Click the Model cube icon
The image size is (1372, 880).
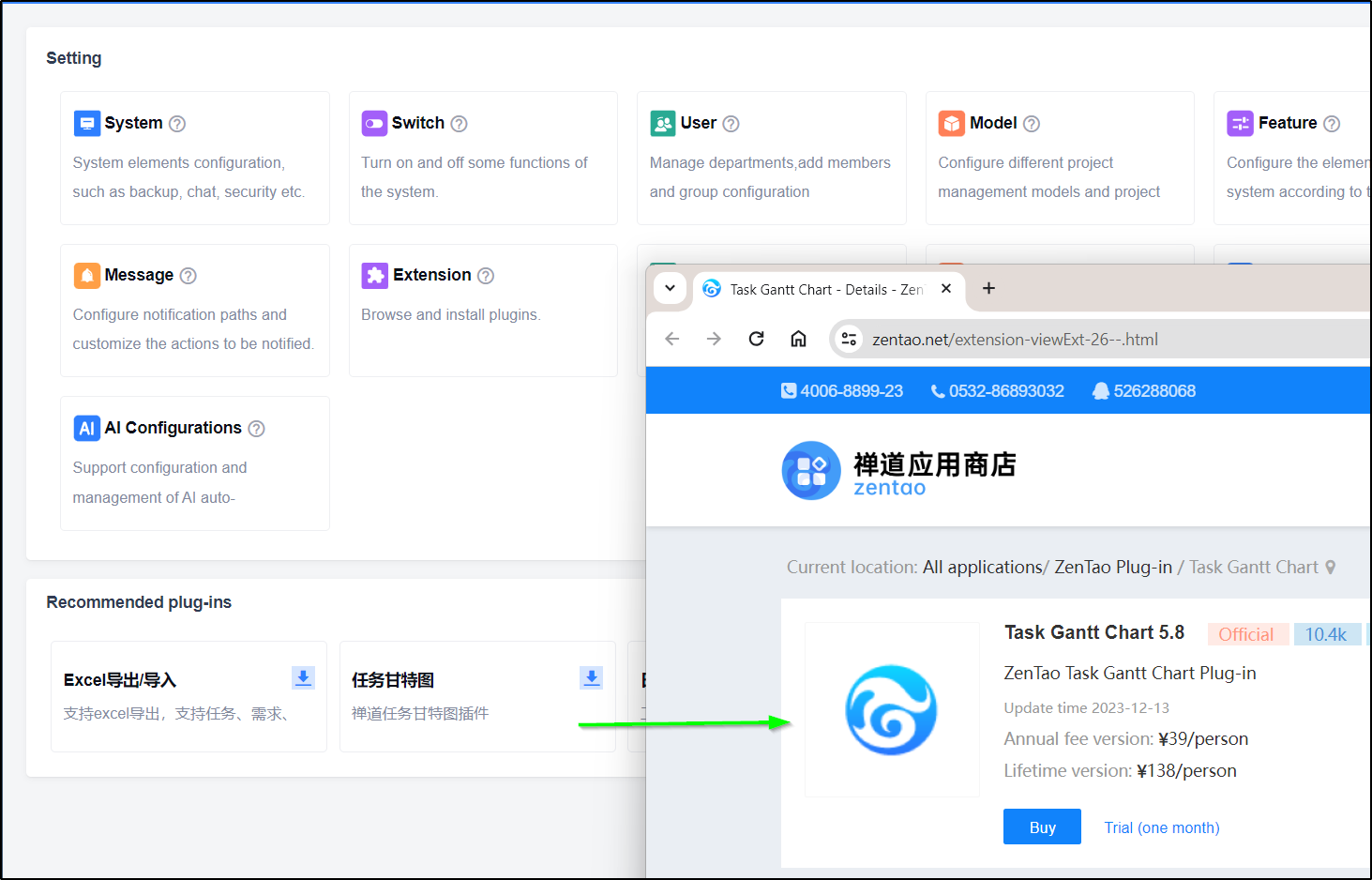point(952,123)
